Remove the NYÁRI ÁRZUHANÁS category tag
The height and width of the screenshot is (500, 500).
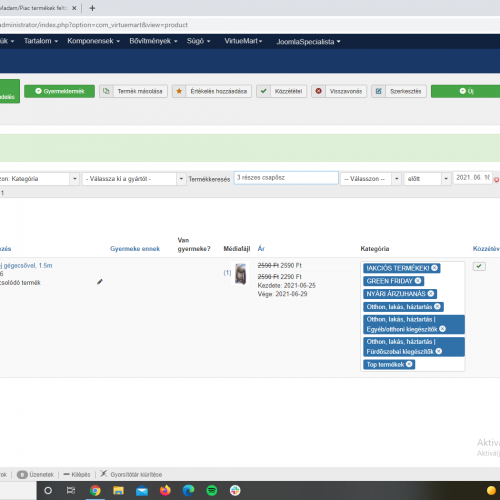pos(431,294)
